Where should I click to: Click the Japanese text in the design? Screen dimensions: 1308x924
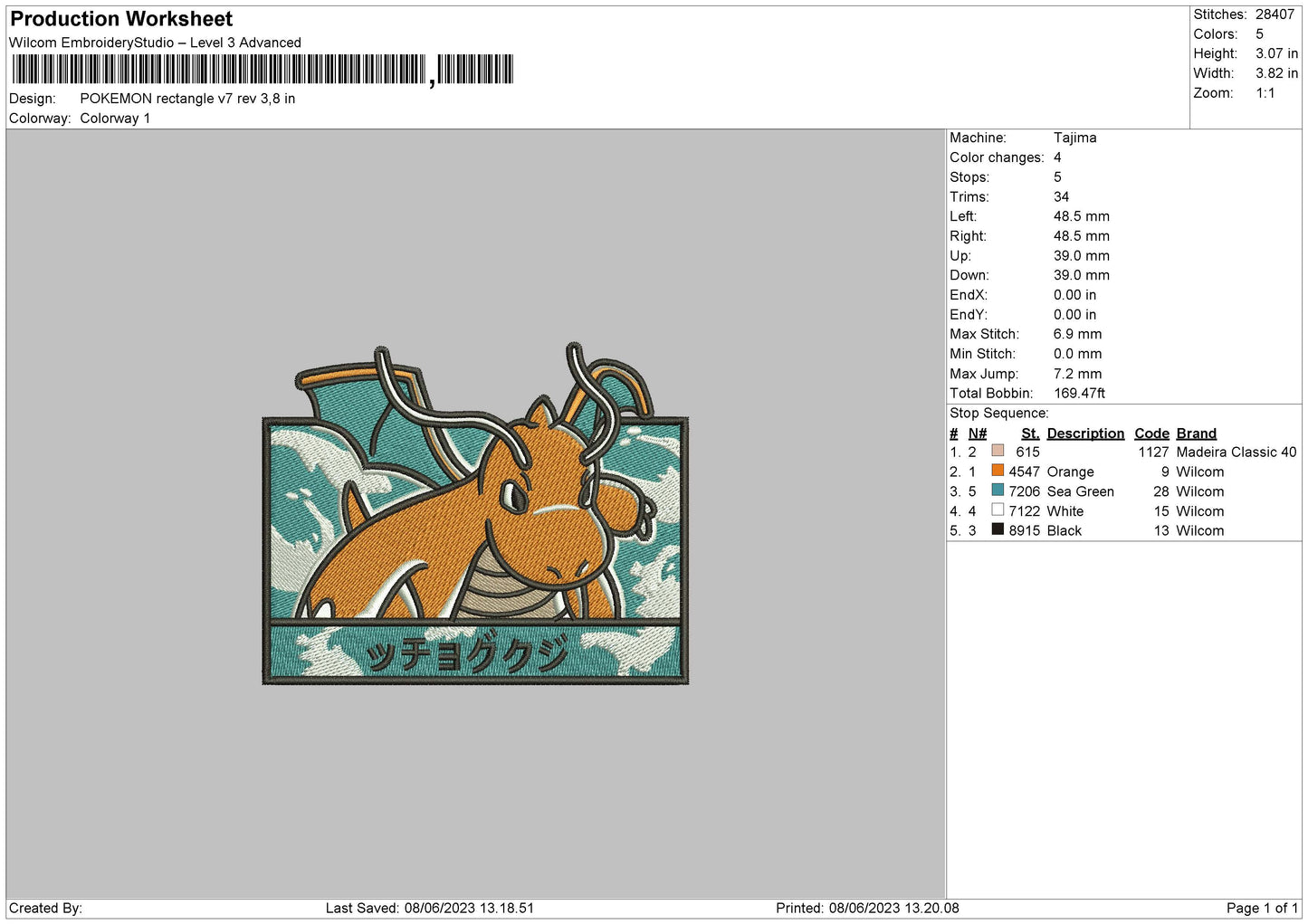tap(466, 653)
